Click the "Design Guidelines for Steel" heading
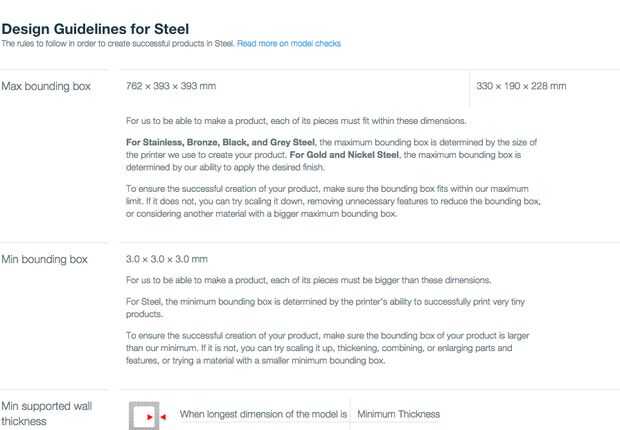The image size is (620, 430). [x=95, y=28]
